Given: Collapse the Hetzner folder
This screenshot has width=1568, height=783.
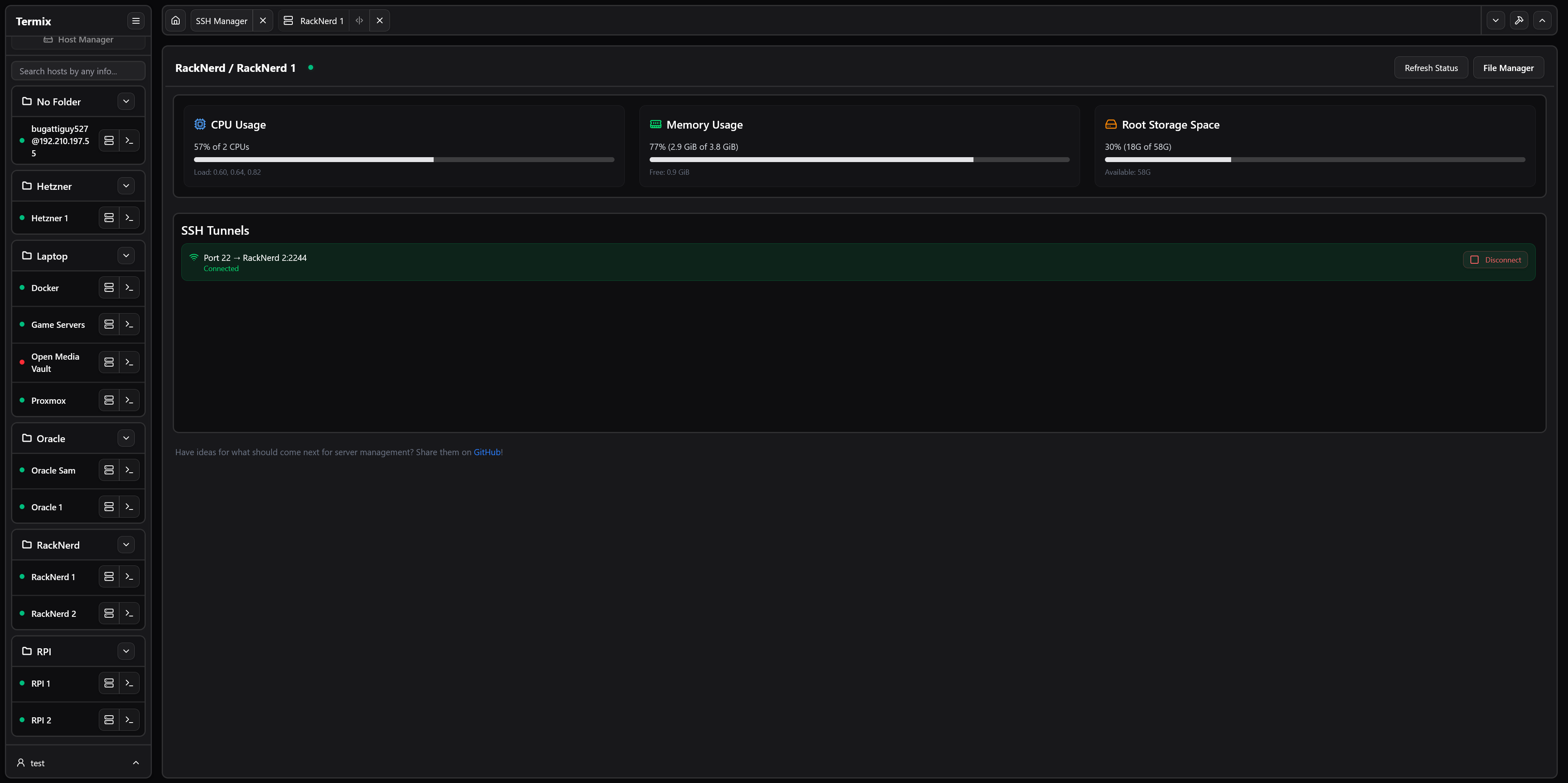Looking at the screenshot, I should (x=126, y=186).
